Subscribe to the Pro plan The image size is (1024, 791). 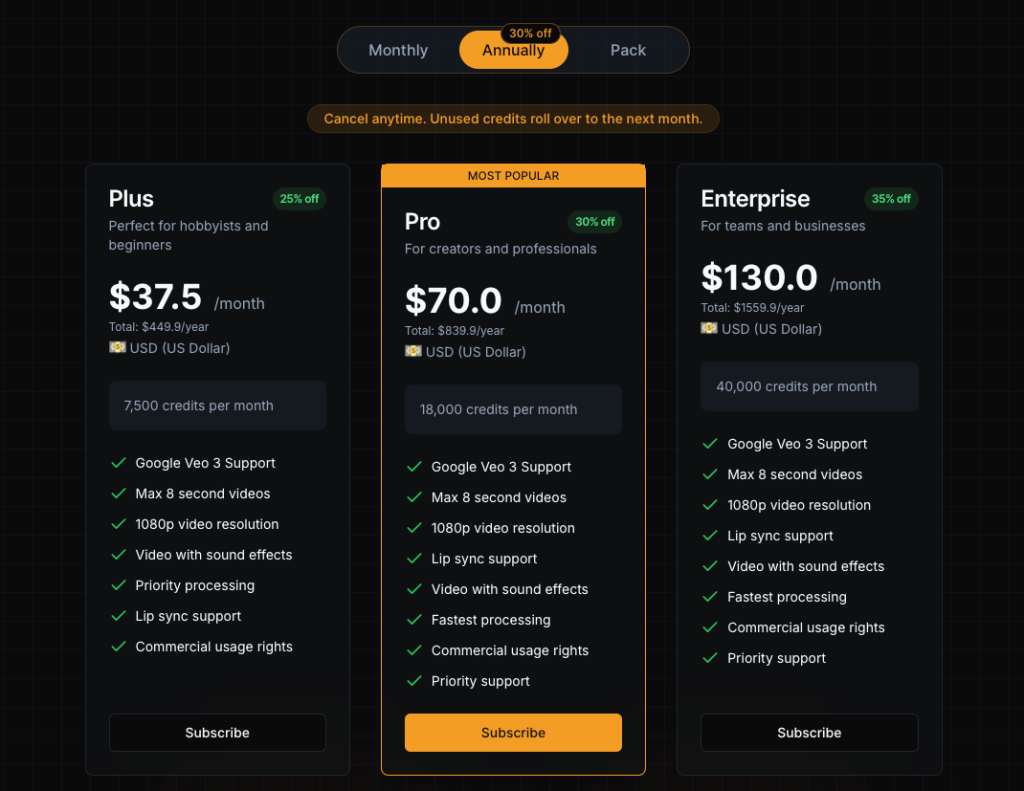click(513, 732)
